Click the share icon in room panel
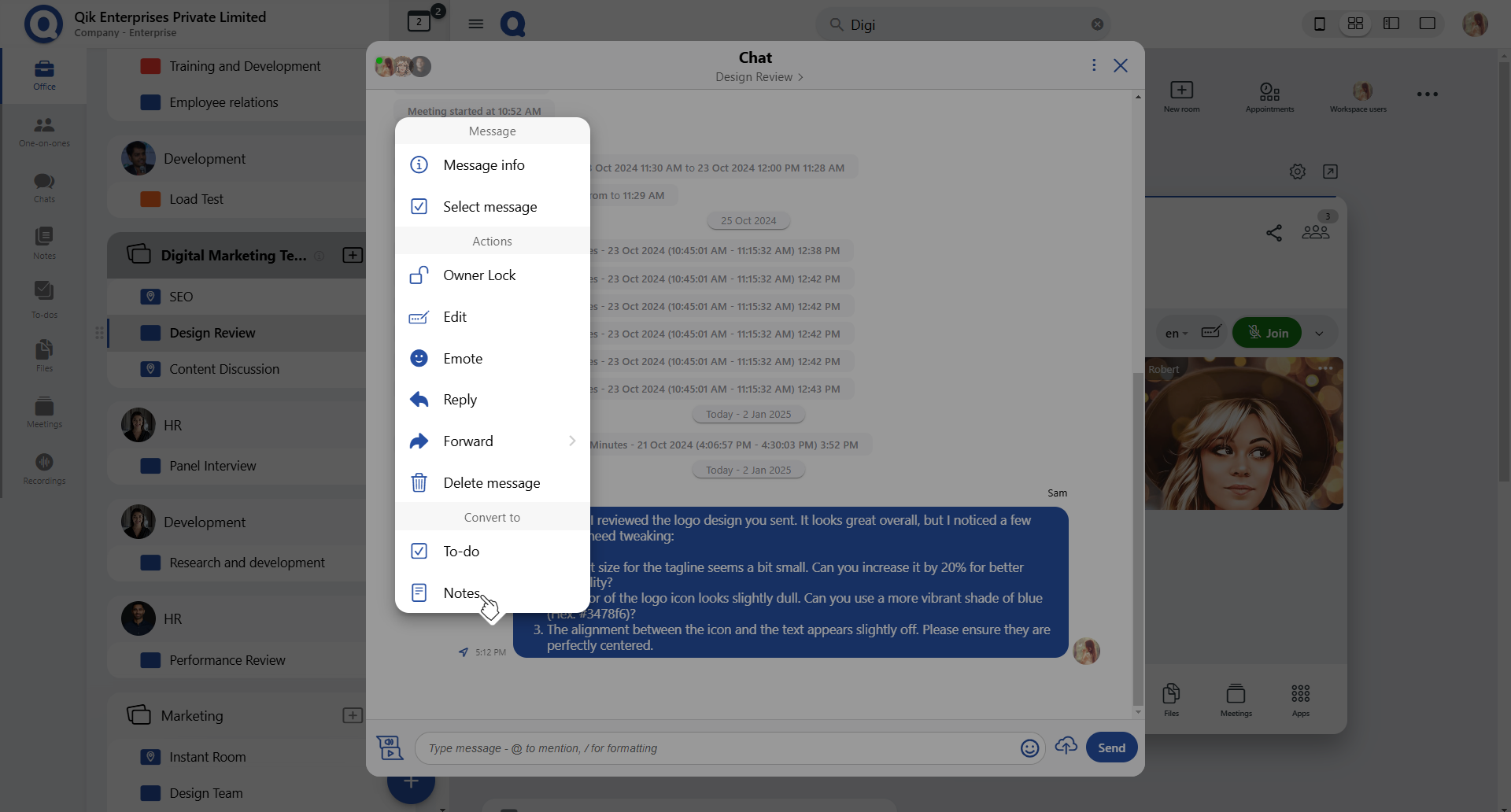Screen dimensions: 1511x812 [x=1274, y=233]
